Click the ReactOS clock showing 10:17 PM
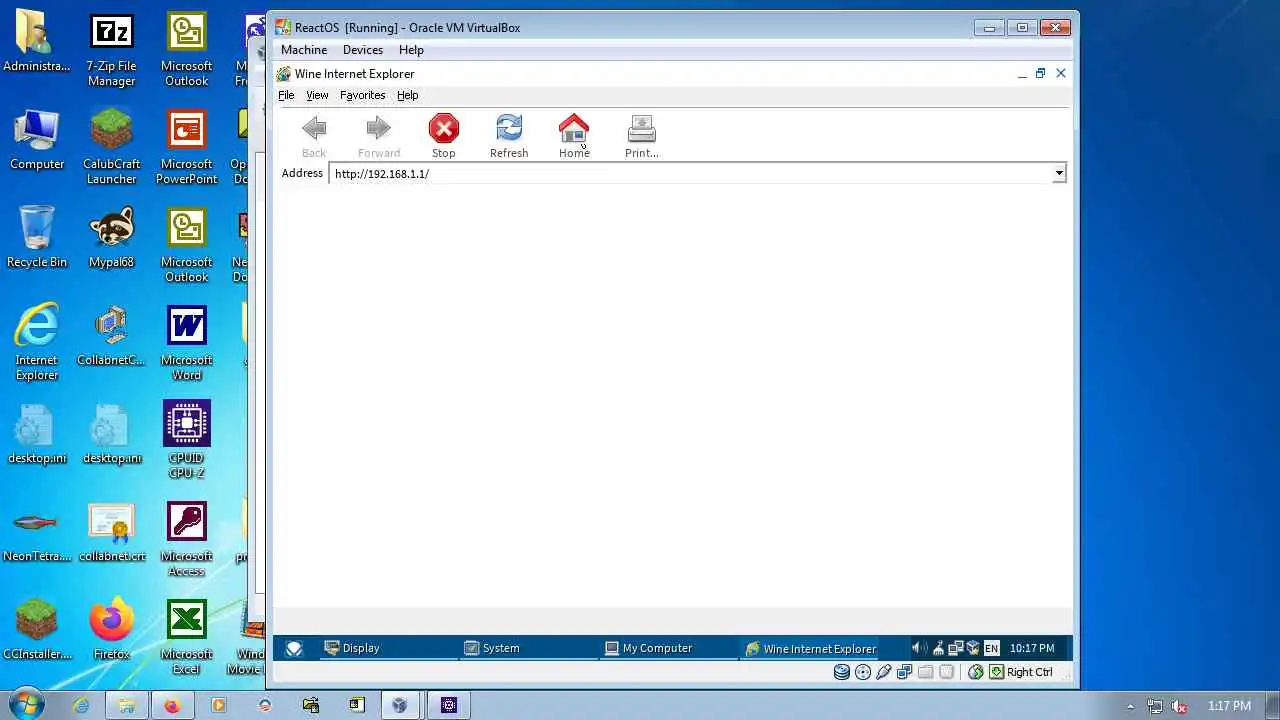The width and height of the screenshot is (1280, 720). (x=1032, y=648)
